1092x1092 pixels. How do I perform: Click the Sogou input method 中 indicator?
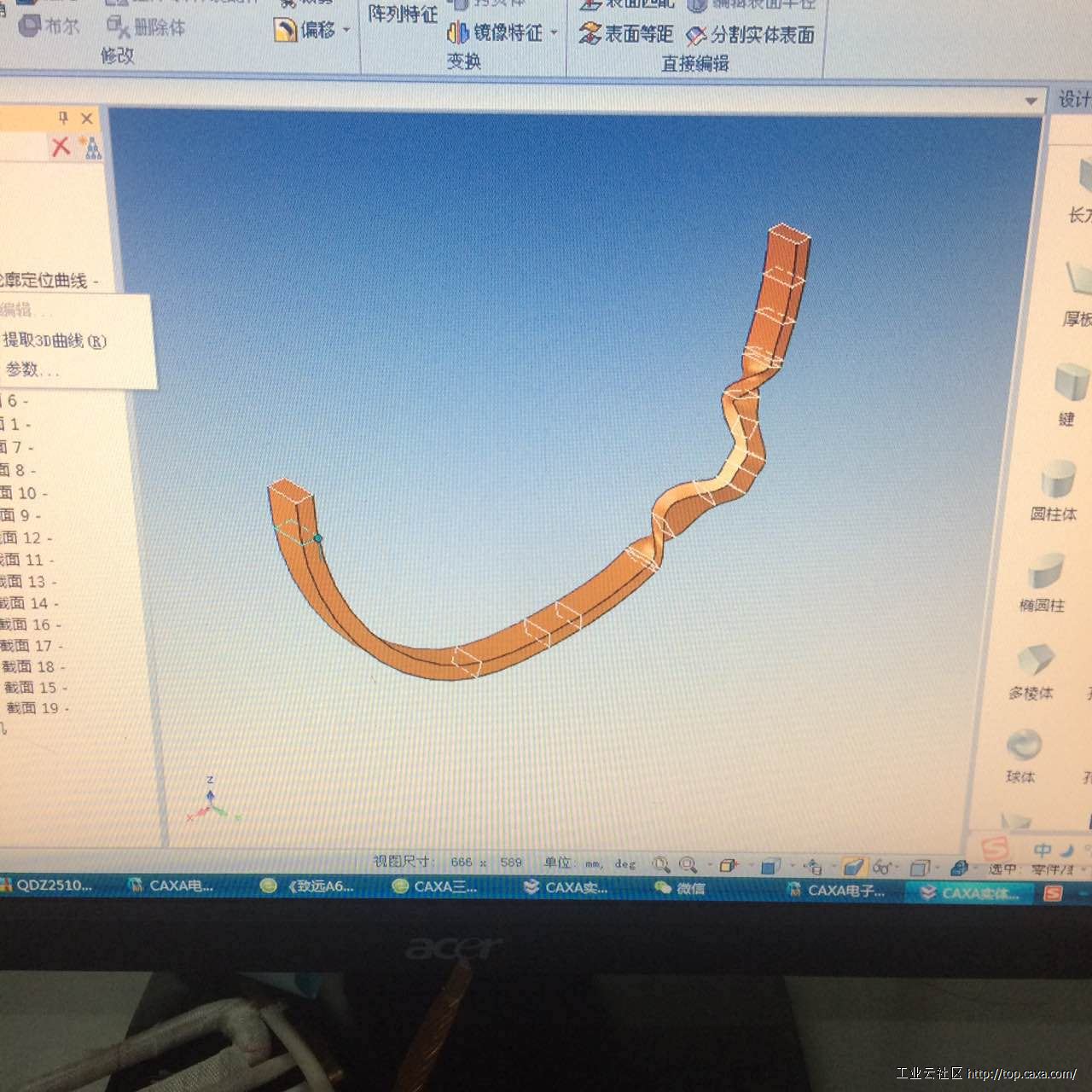(x=1043, y=851)
